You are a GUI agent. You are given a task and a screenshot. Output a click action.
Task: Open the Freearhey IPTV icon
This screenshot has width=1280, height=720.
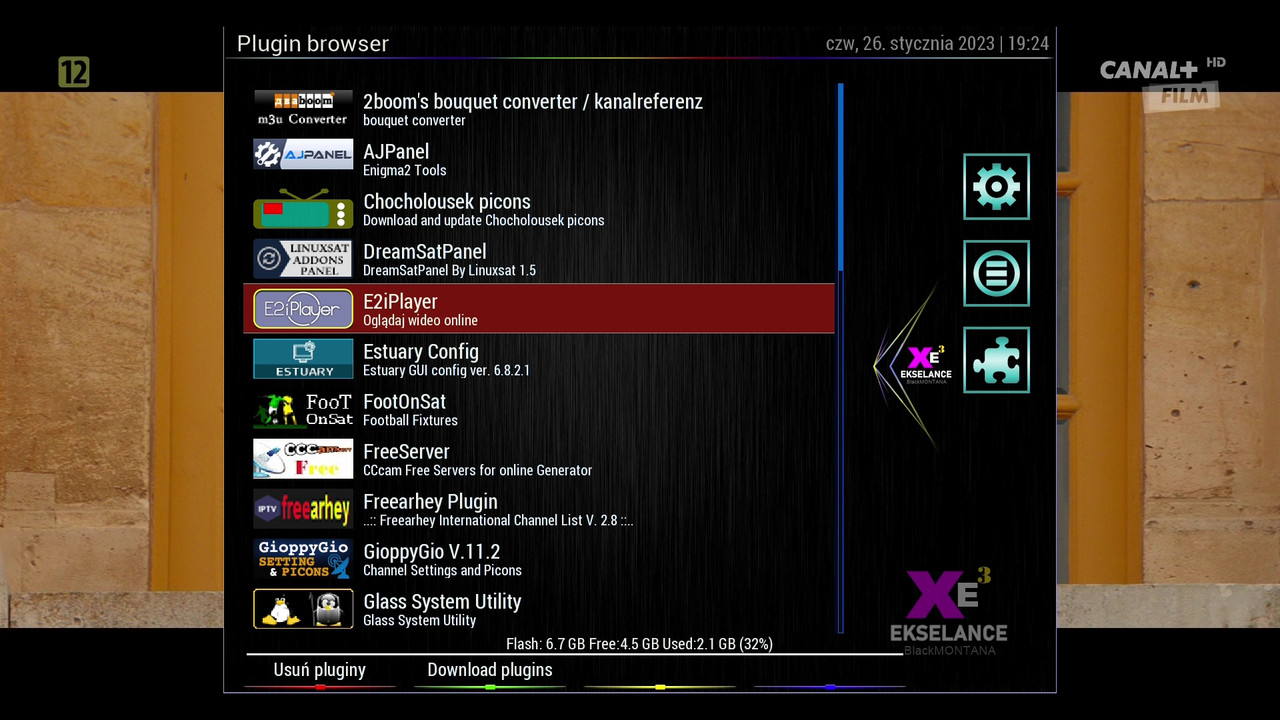(303, 509)
